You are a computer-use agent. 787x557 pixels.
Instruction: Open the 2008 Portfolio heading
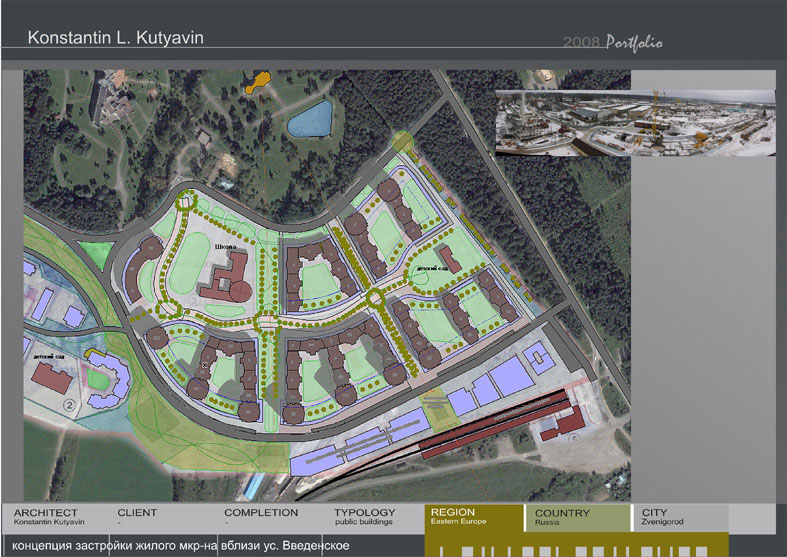(612, 42)
